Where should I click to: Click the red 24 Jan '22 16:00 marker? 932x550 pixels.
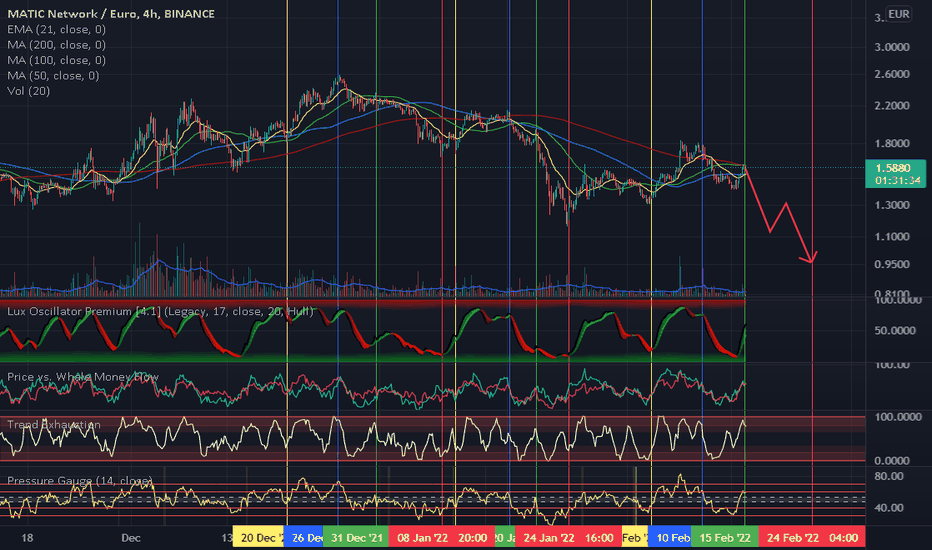568,538
